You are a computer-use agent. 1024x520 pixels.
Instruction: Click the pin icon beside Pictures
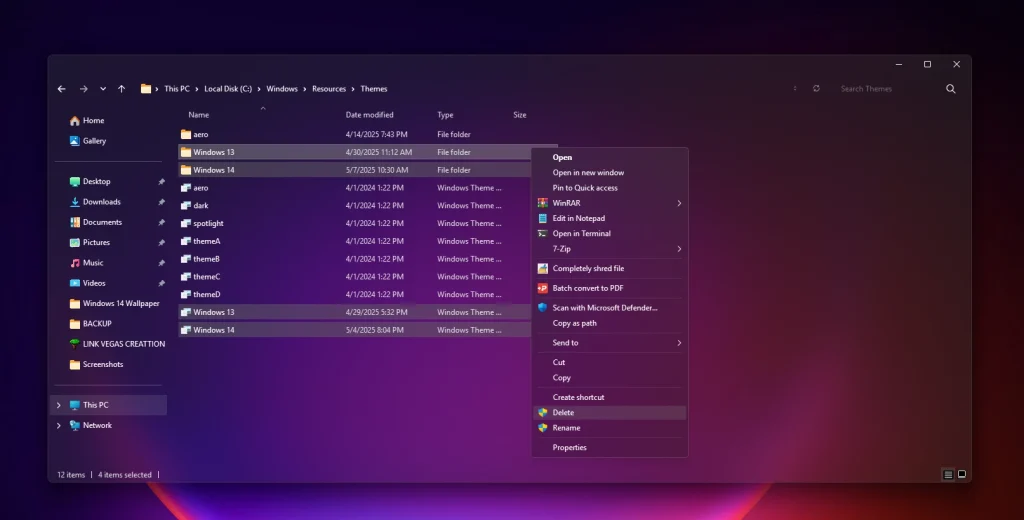[x=161, y=242]
